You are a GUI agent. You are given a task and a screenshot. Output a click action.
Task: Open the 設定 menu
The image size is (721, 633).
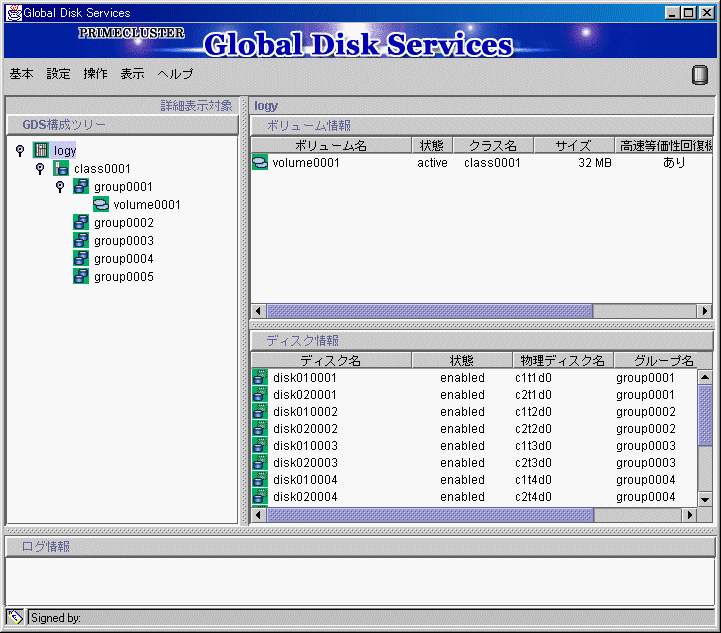tap(58, 74)
